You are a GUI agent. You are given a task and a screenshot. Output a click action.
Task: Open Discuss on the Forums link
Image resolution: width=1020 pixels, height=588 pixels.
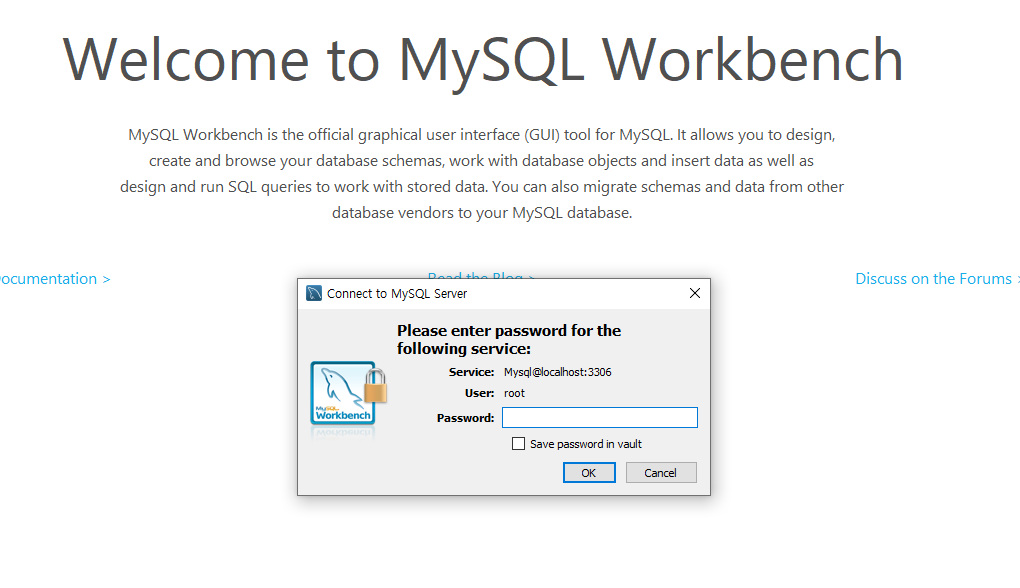click(x=937, y=279)
